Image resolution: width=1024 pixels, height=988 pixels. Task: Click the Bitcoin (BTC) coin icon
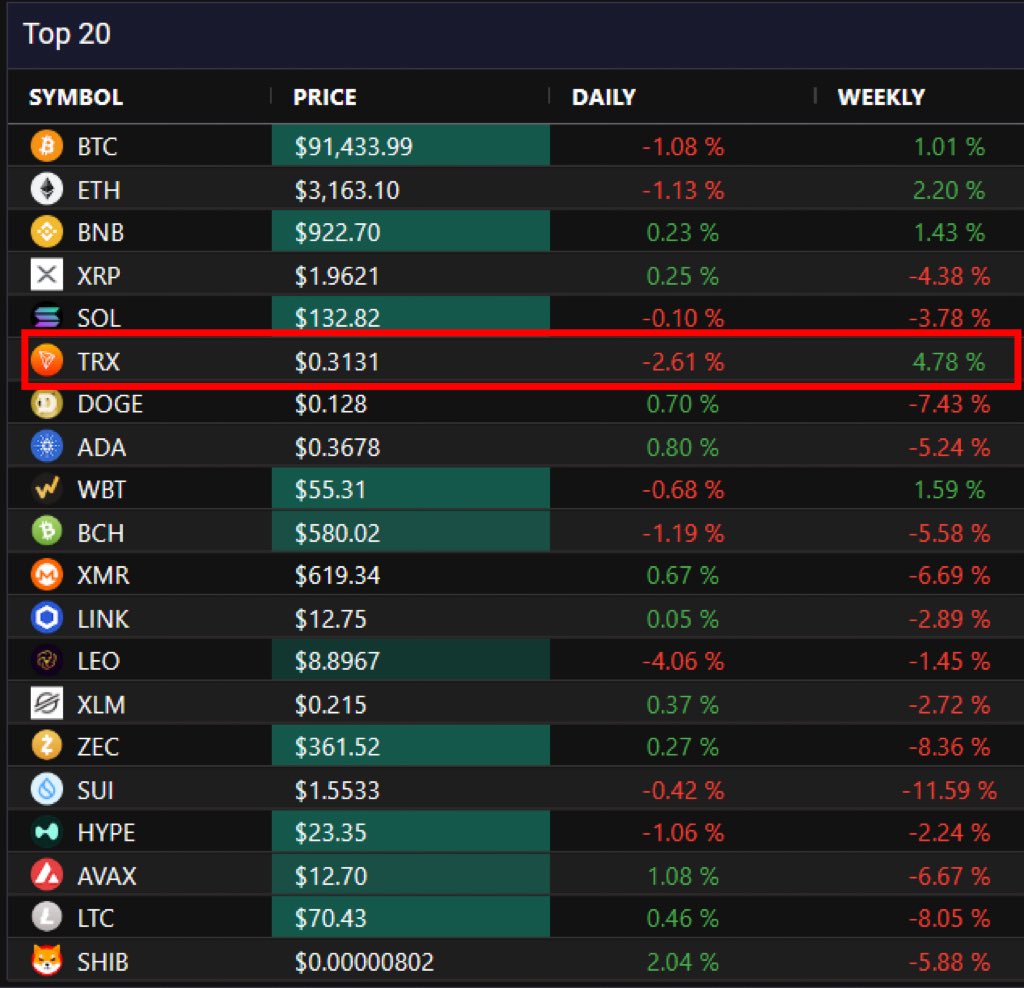[x=45, y=145]
